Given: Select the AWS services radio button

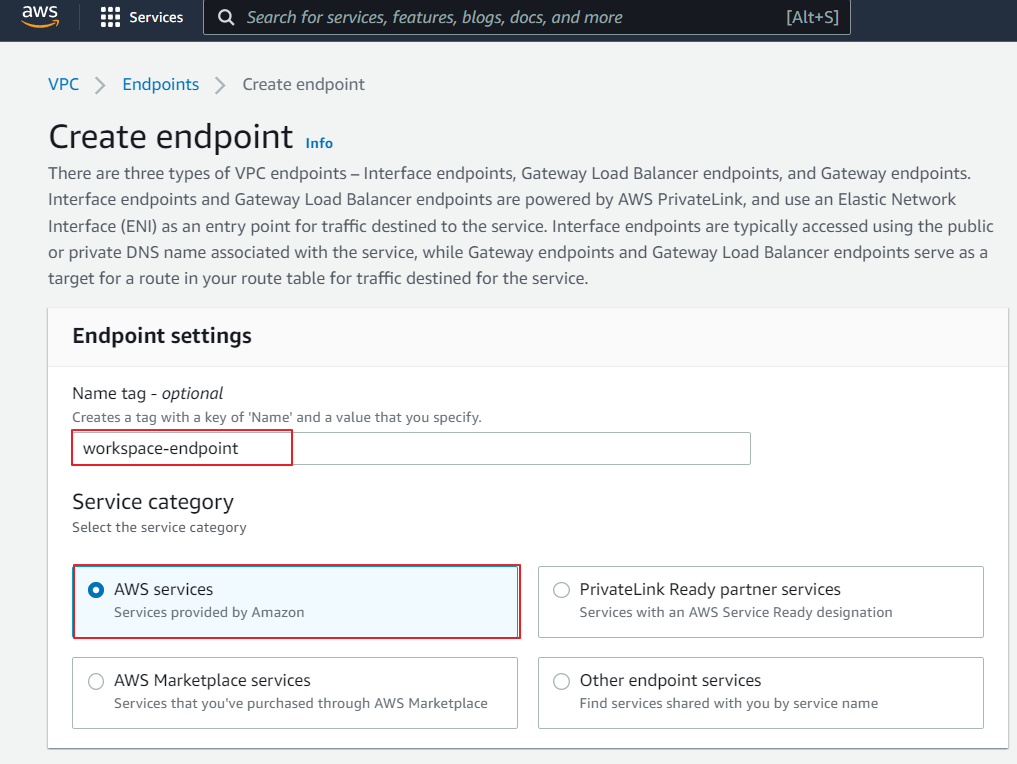Looking at the screenshot, I should click(96, 590).
